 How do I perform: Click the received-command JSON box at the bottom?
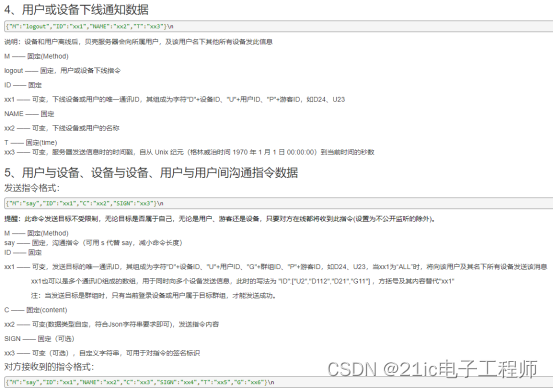[x=279, y=382]
